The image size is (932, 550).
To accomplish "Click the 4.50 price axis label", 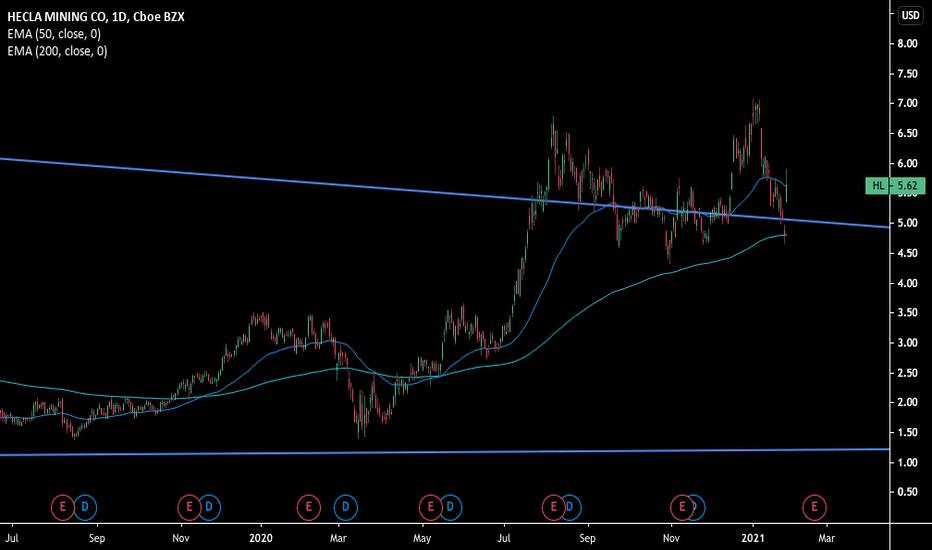I will (x=908, y=253).
